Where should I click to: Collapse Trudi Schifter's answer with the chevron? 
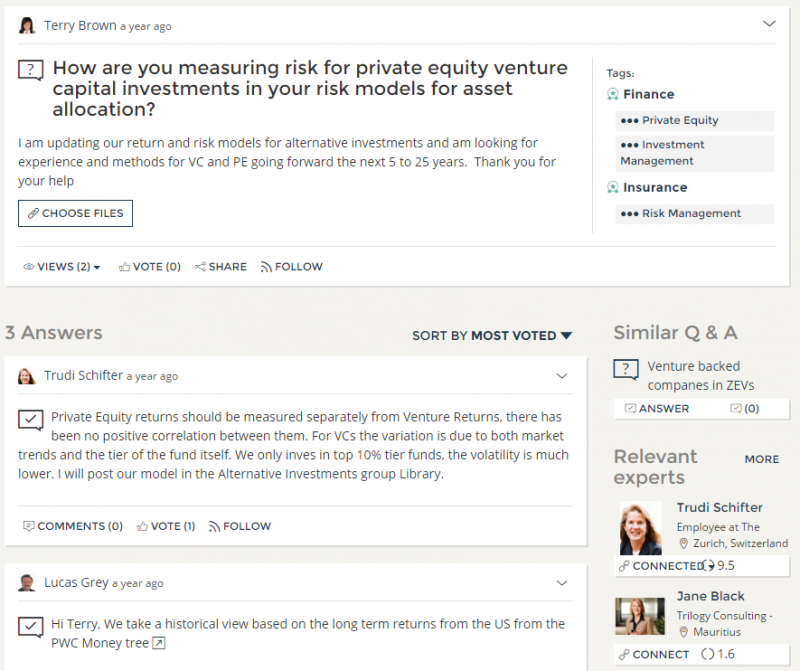(x=562, y=376)
